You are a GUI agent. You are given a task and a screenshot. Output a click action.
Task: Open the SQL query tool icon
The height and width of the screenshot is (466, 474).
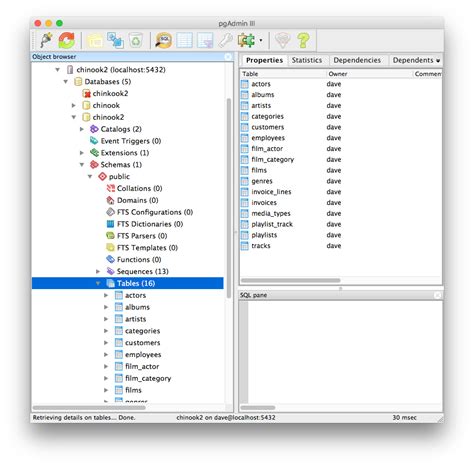tap(163, 40)
